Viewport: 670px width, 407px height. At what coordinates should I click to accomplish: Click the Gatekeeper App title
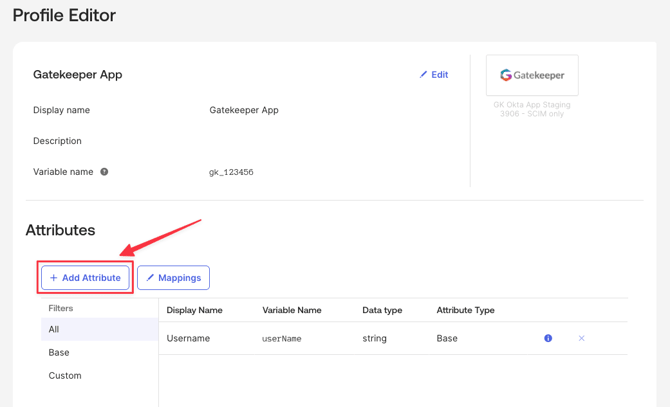point(78,75)
